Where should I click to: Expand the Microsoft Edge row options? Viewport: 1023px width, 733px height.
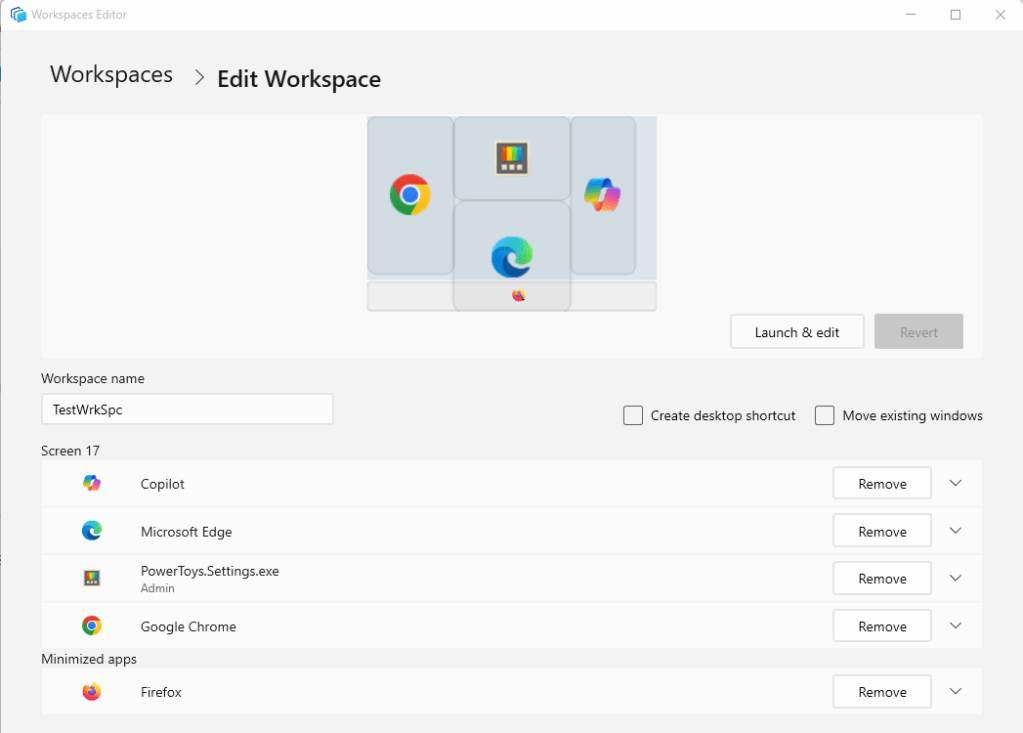coord(956,531)
